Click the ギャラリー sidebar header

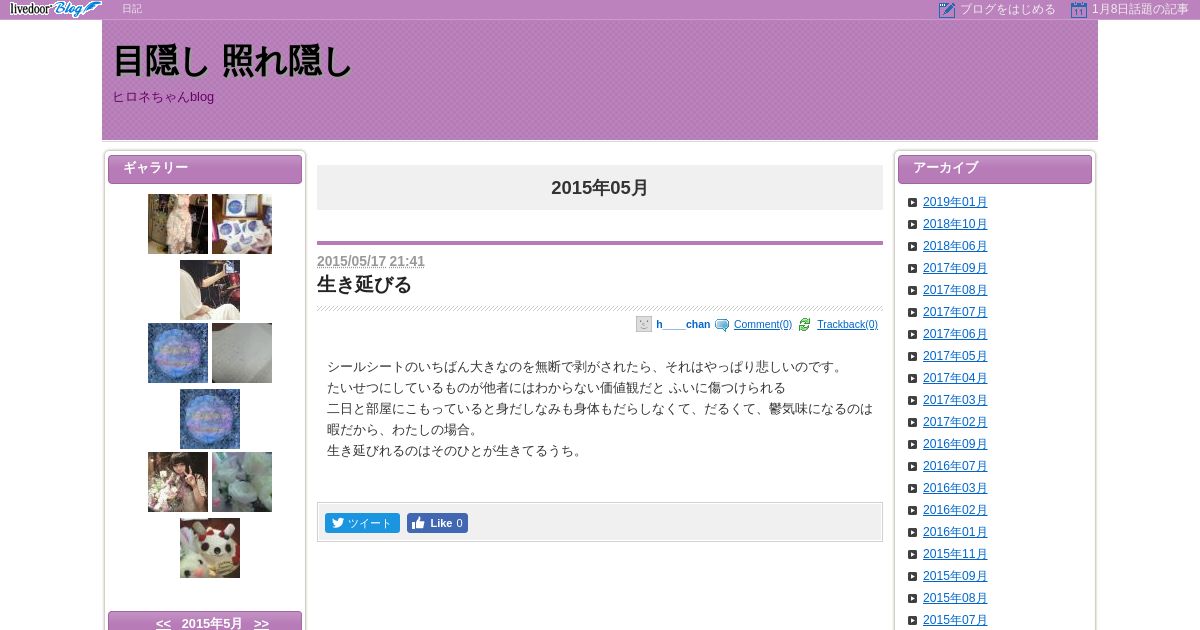click(205, 169)
